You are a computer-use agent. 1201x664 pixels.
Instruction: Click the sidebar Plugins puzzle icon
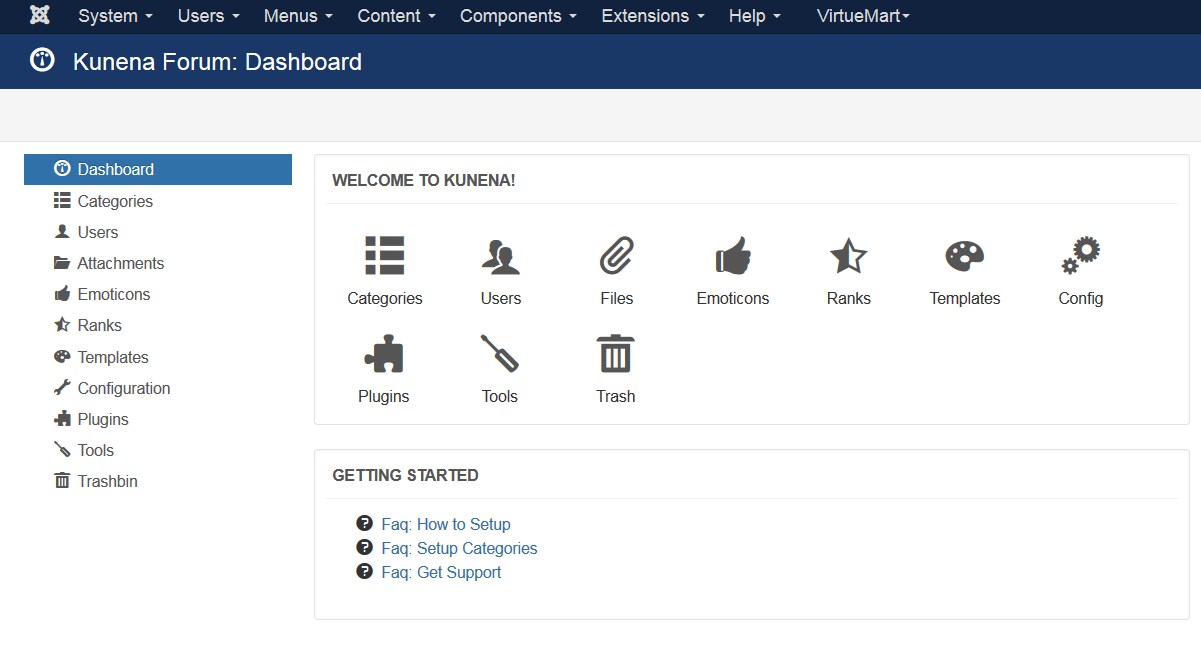[x=62, y=418]
